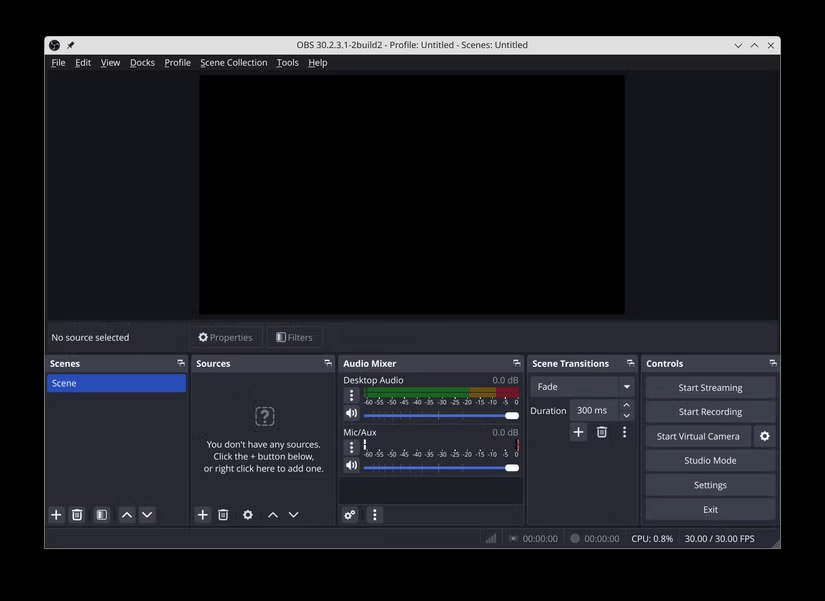Add a transition with the plus icon
The height and width of the screenshot is (601, 825).
click(578, 432)
